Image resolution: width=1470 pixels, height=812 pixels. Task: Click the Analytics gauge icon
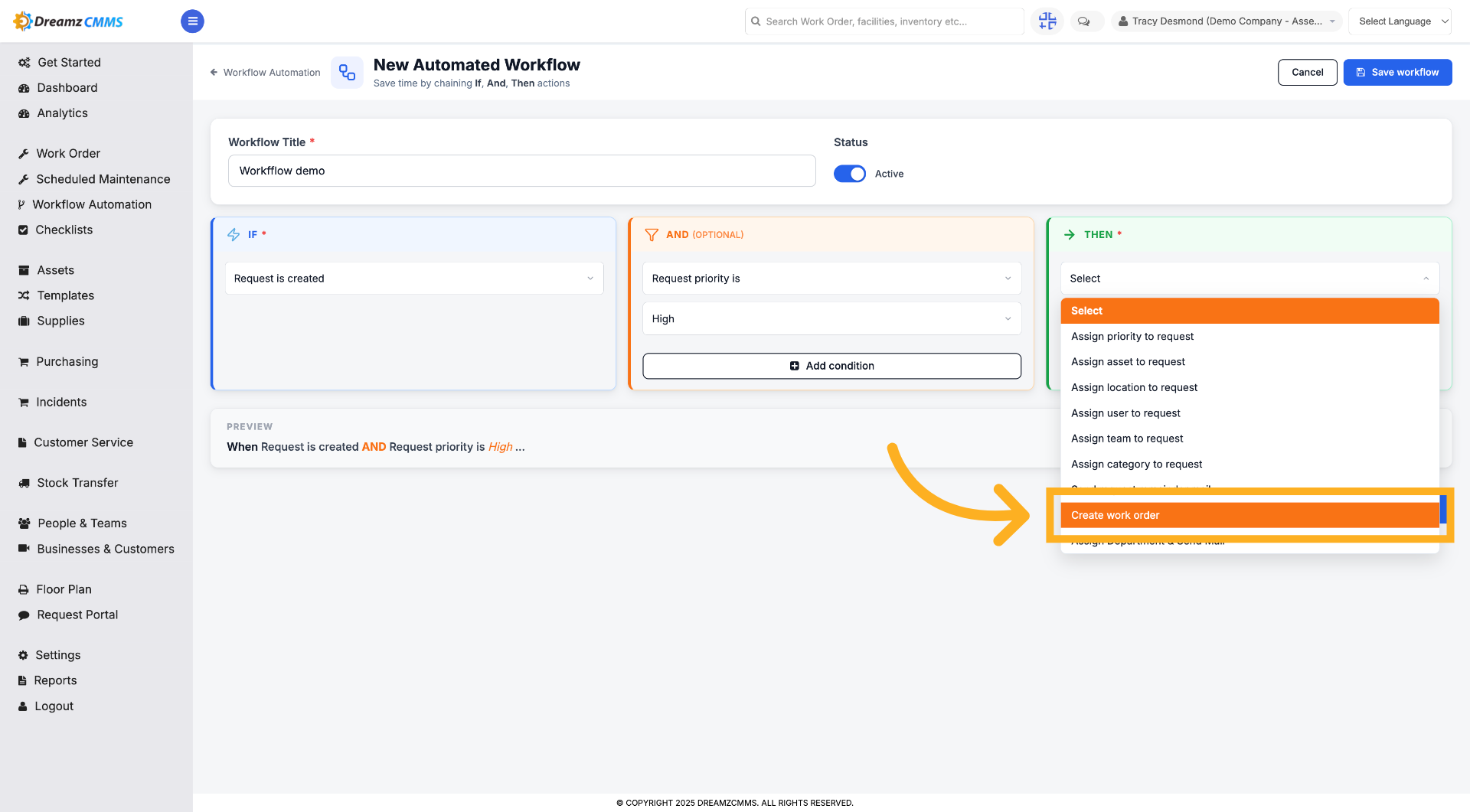tap(24, 113)
